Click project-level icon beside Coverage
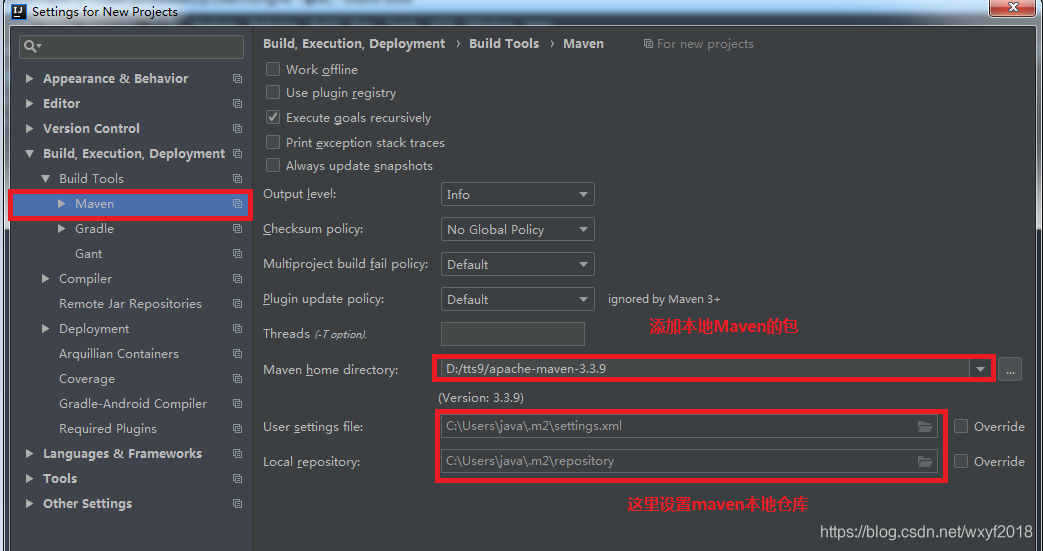1043x551 pixels. click(x=237, y=379)
